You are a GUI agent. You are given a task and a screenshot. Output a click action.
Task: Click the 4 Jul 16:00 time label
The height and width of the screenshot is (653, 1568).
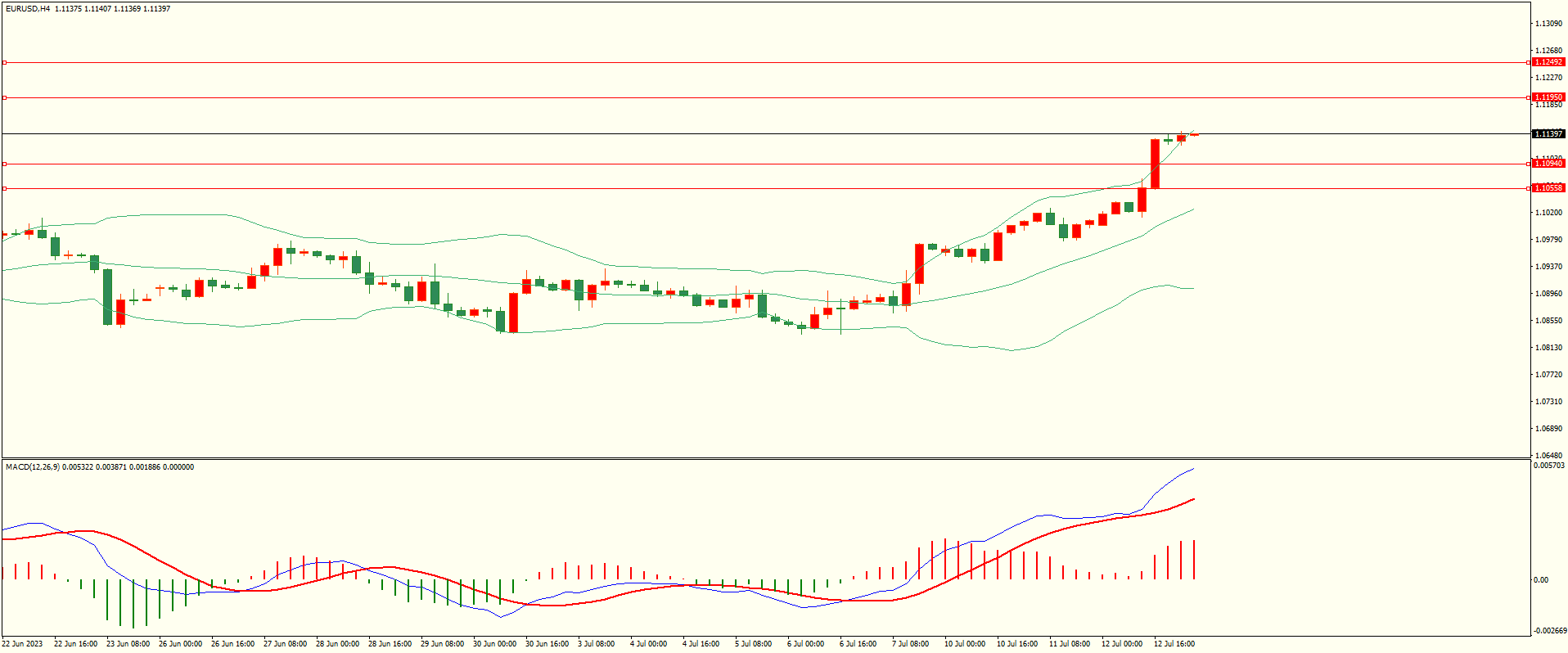tap(701, 644)
